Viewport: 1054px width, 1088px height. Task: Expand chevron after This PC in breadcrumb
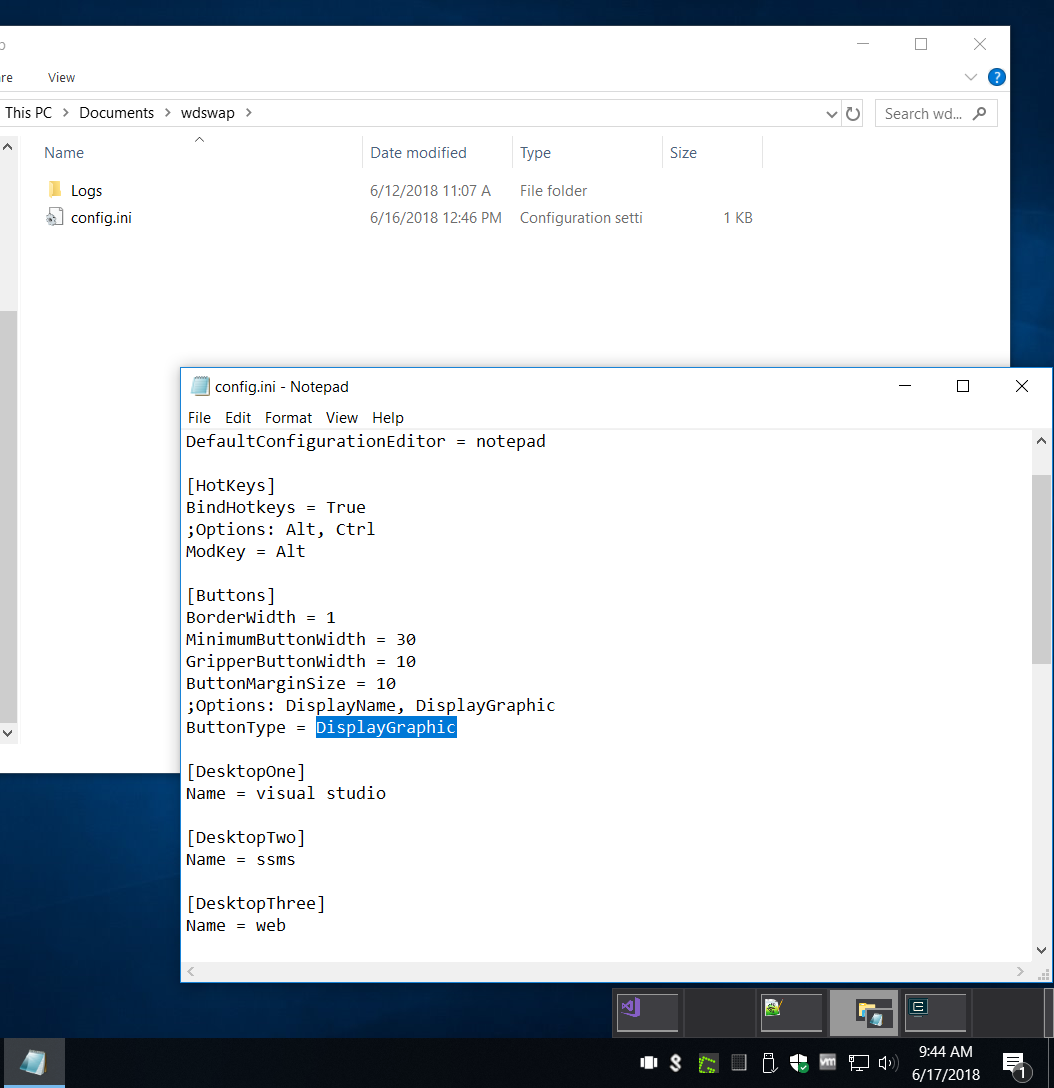(x=65, y=112)
